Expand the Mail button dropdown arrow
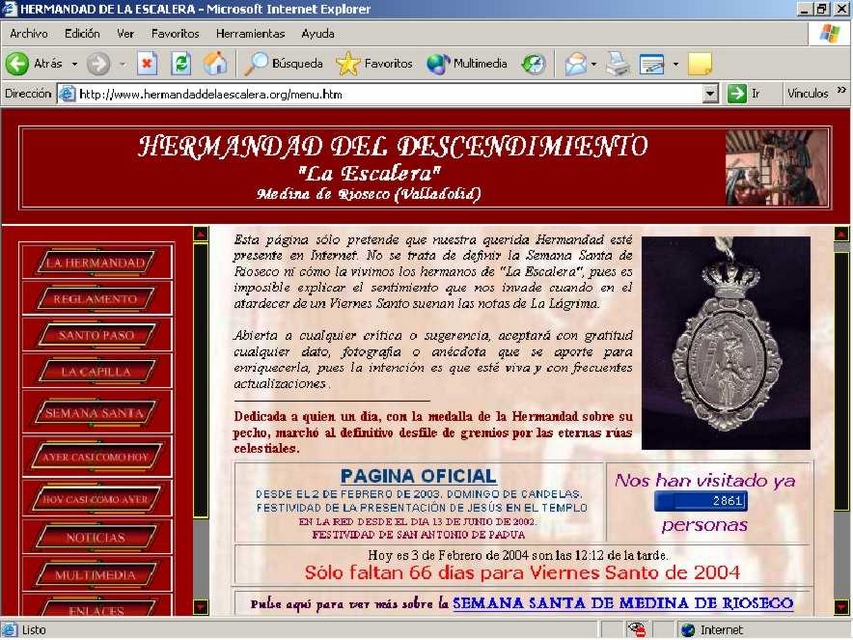 click(x=594, y=64)
